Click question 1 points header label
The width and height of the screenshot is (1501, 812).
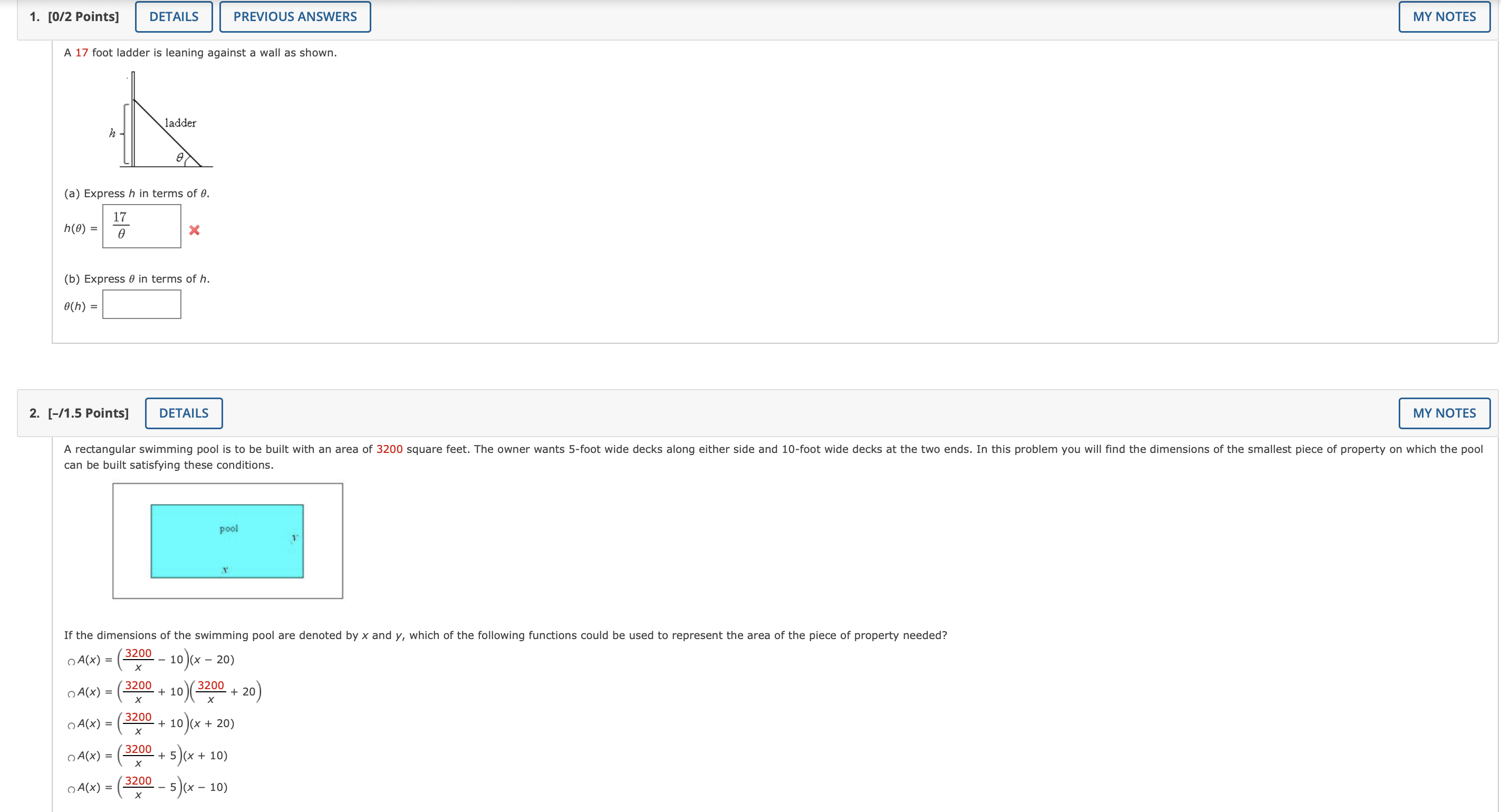coord(74,17)
